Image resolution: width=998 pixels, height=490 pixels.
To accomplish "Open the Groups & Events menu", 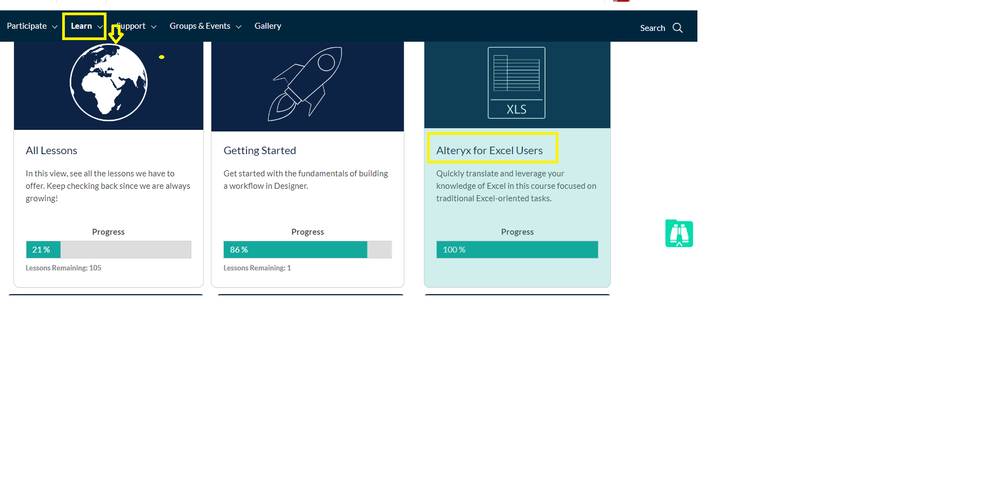I will (x=200, y=26).
